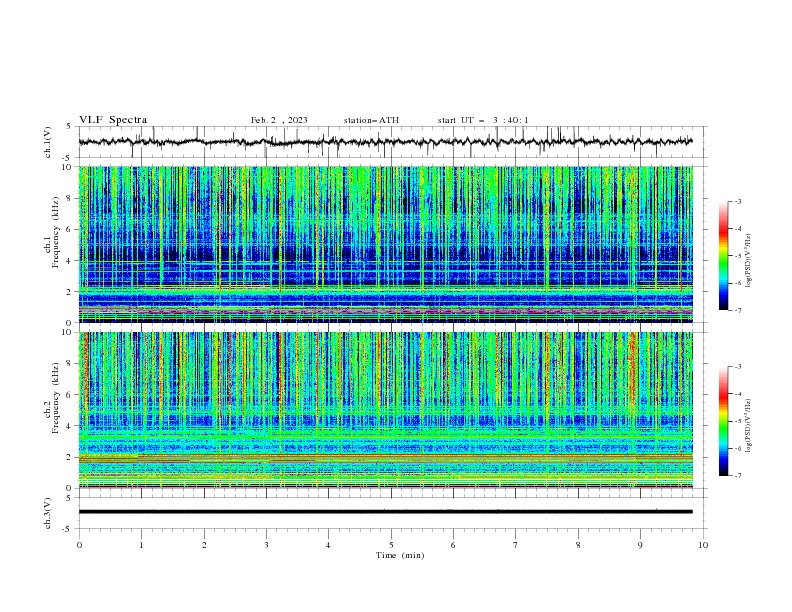Screen dimensions: 792x612
Task: Click the "start UT = 3 :40: 1" label
Action: point(483,120)
